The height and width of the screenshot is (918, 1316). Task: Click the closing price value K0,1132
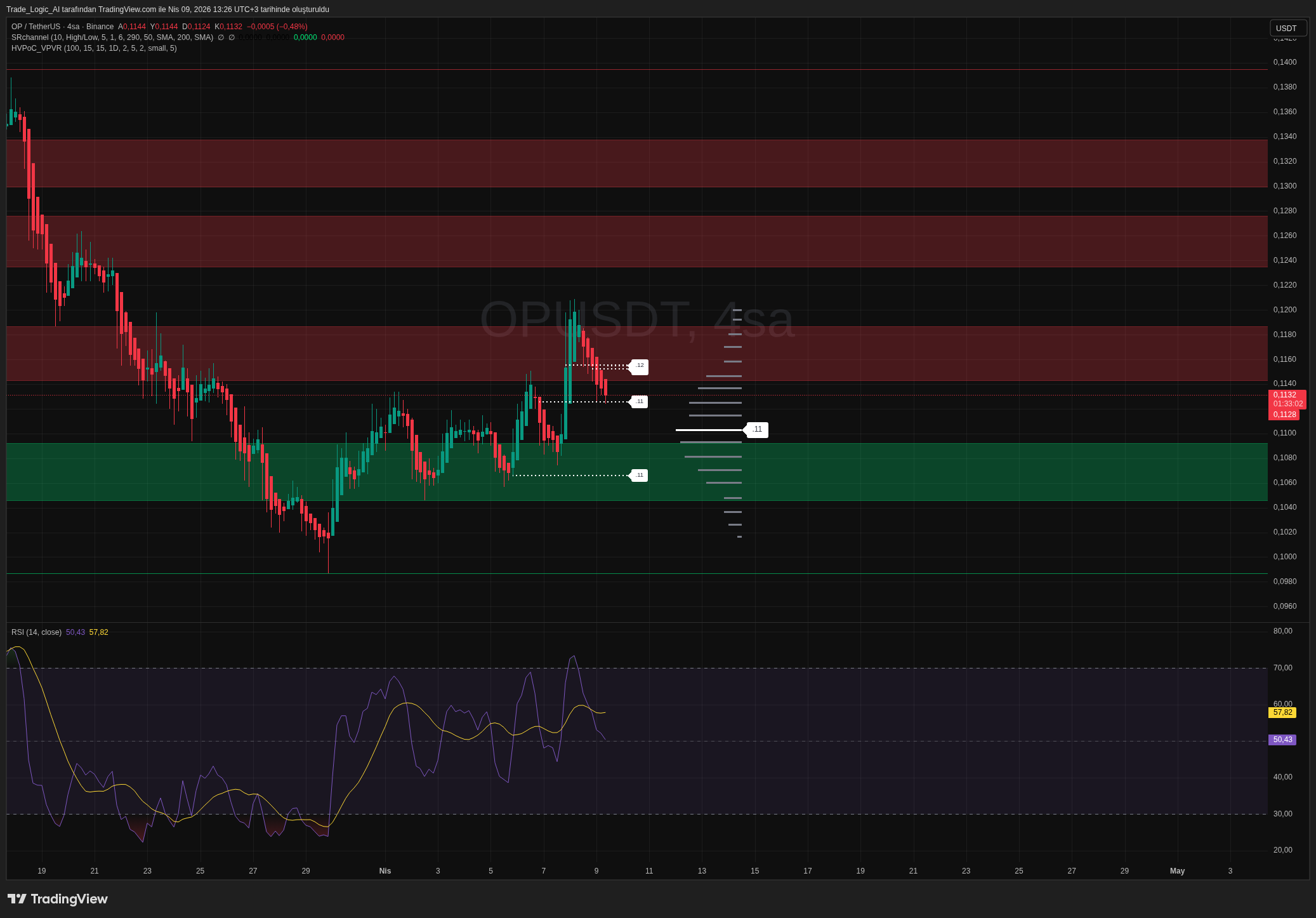(x=228, y=27)
